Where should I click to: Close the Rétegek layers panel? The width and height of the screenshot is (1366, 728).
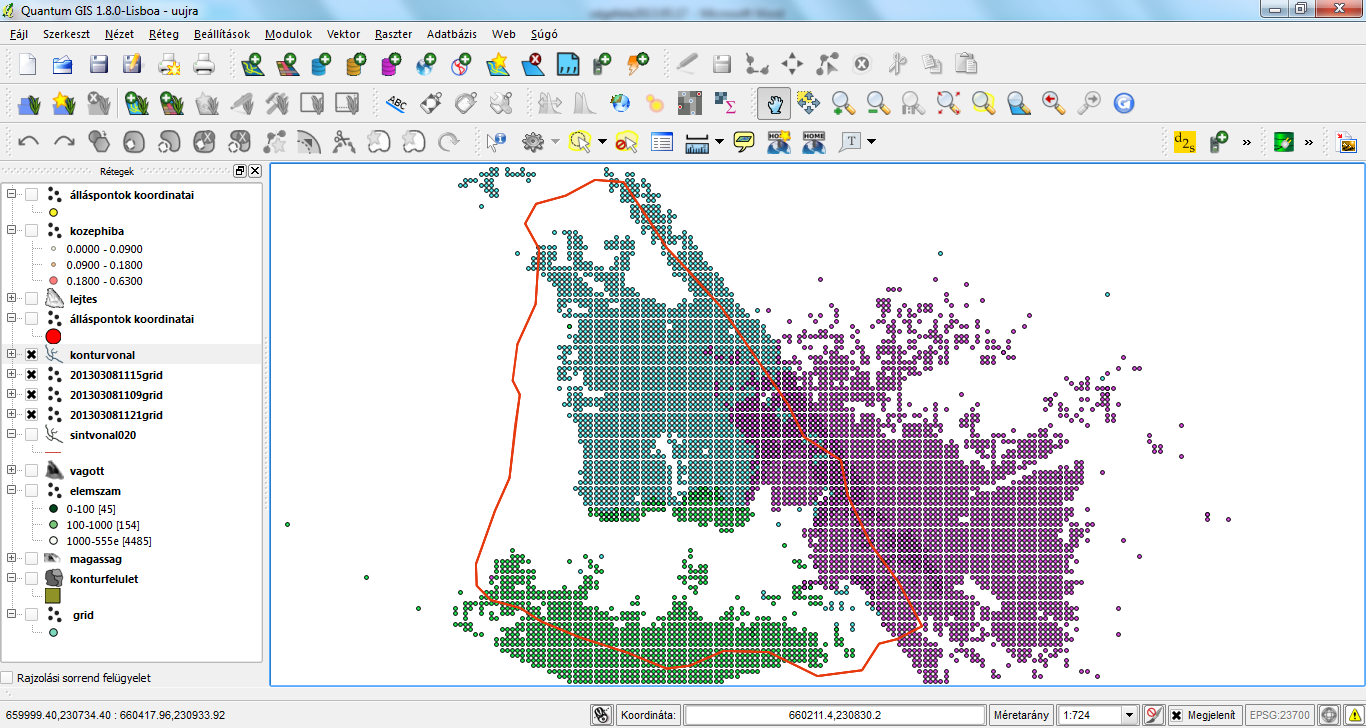point(255,171)
